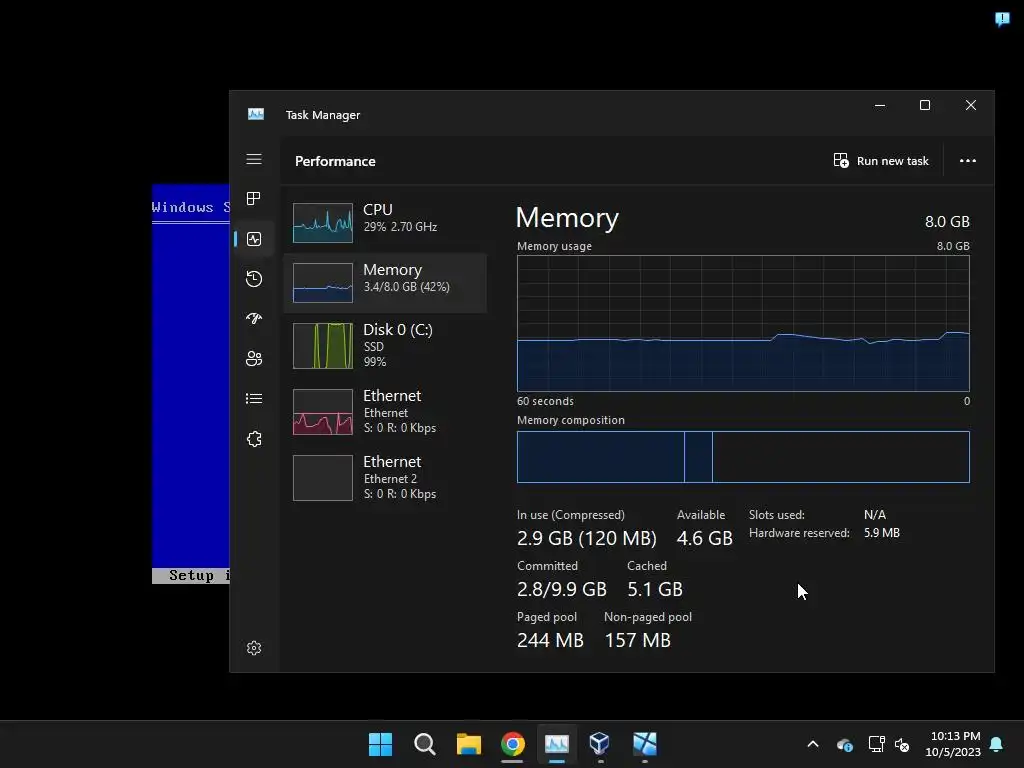Open the Task Manager hamburger navigation menu
This screenshot has width=1024, height=768.
pyautogui.click(x=254, y=159)
